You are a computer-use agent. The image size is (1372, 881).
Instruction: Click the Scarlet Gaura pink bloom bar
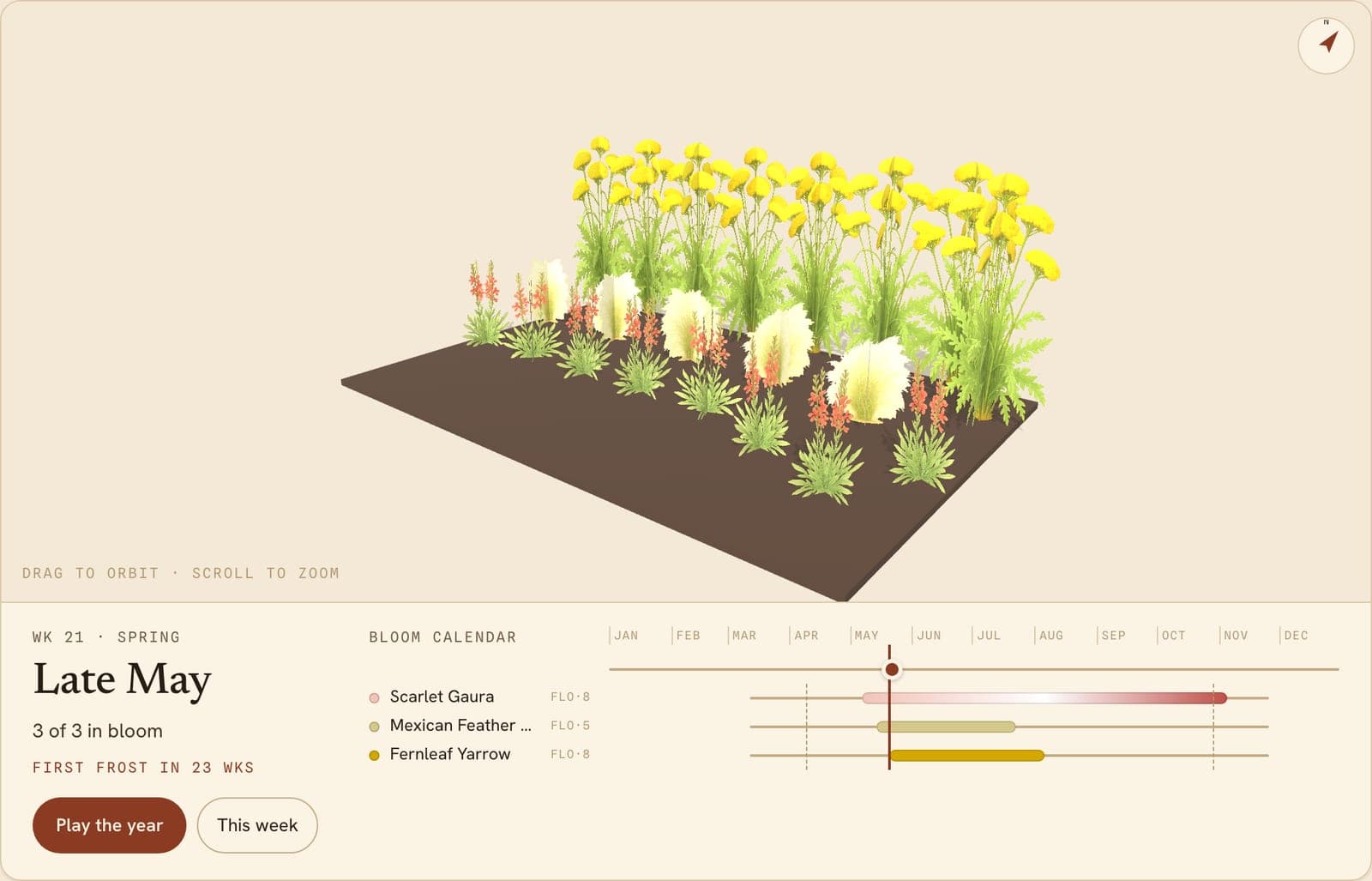click(1044, 698)
